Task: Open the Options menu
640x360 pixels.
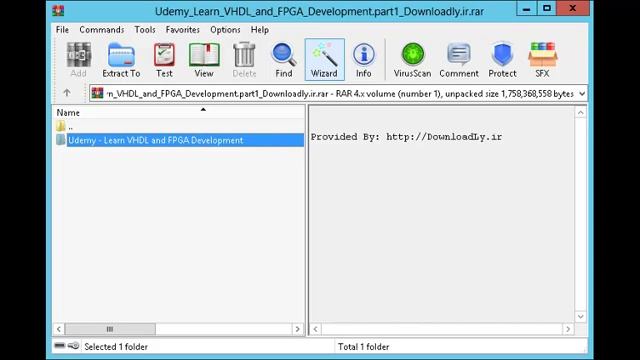Action: [225, 30]
